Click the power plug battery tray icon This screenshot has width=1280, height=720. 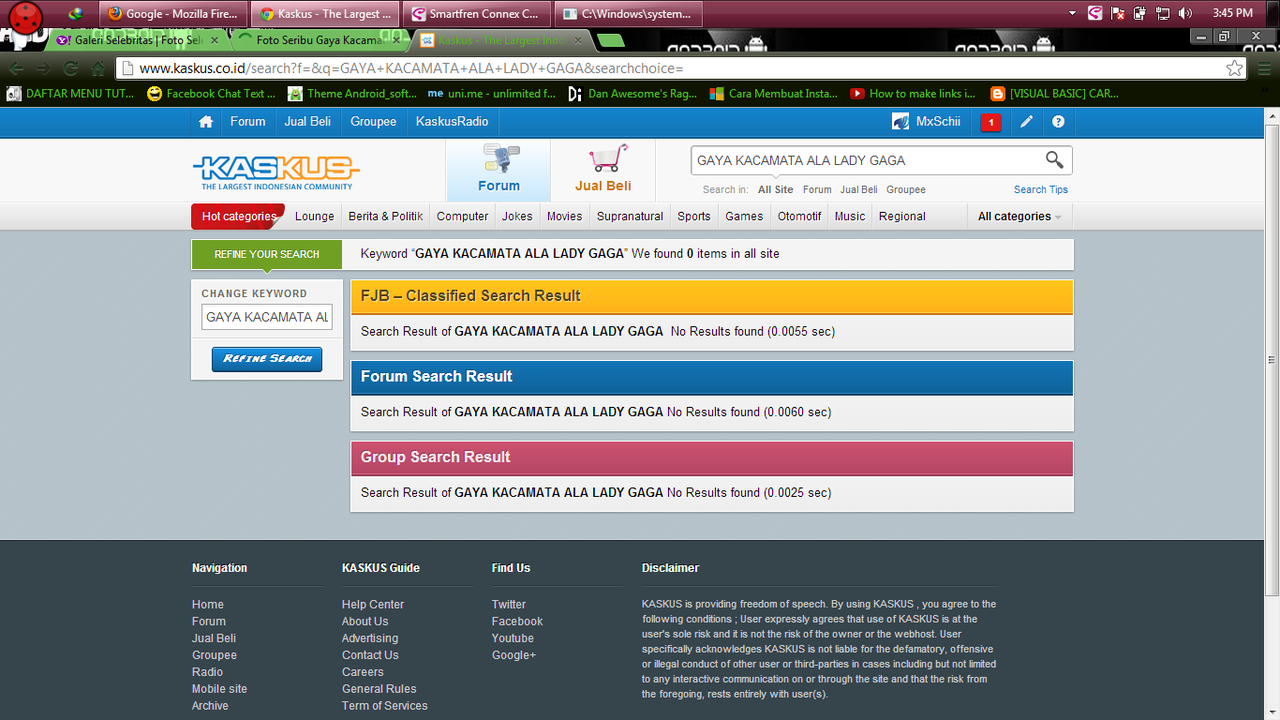pyautogui.click(x=1140, y=13)
